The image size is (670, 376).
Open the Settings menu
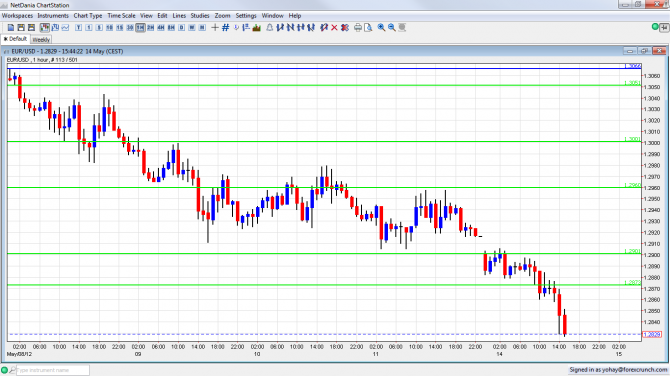pos(246,15)
